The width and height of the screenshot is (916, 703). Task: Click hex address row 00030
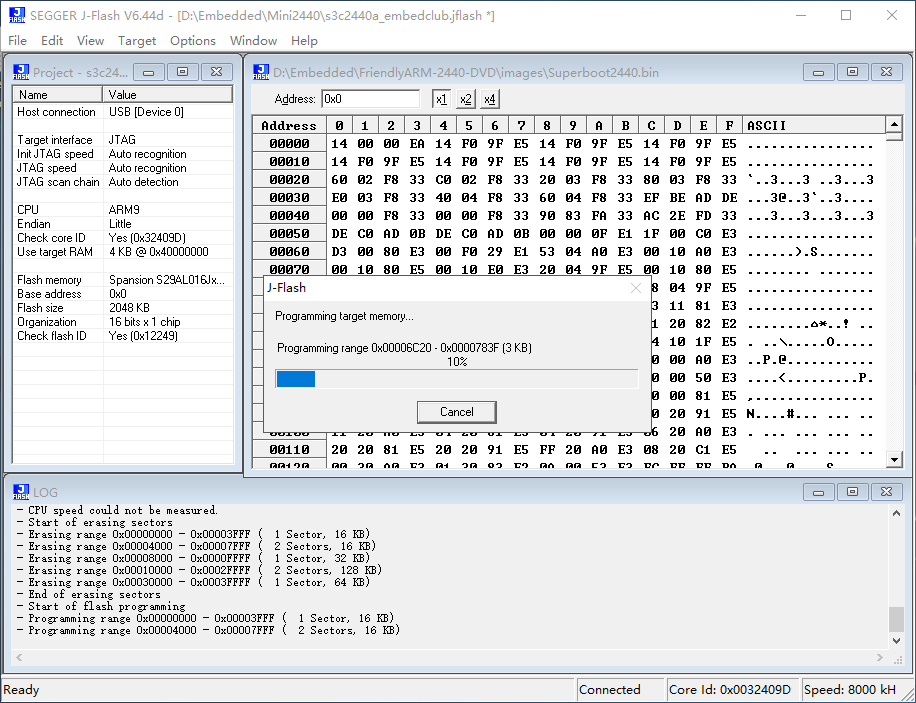click(289, 198)
